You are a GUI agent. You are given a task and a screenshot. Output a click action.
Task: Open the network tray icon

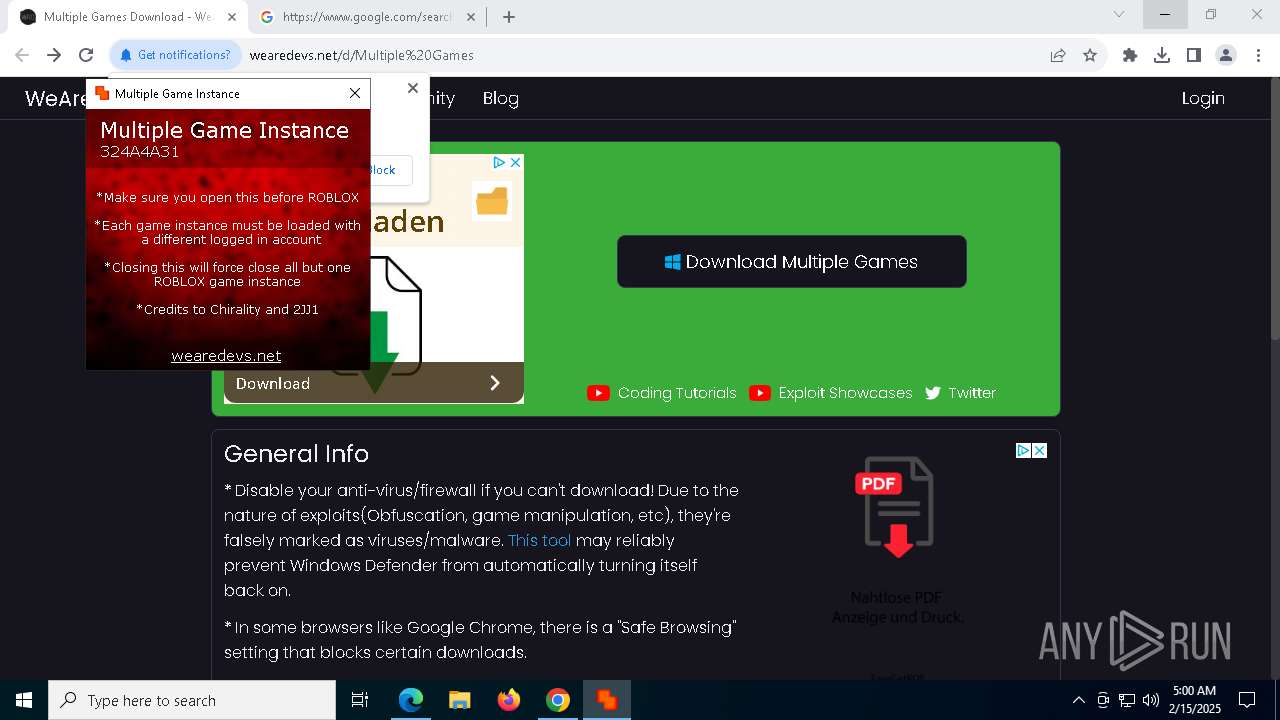[1127, 700]
